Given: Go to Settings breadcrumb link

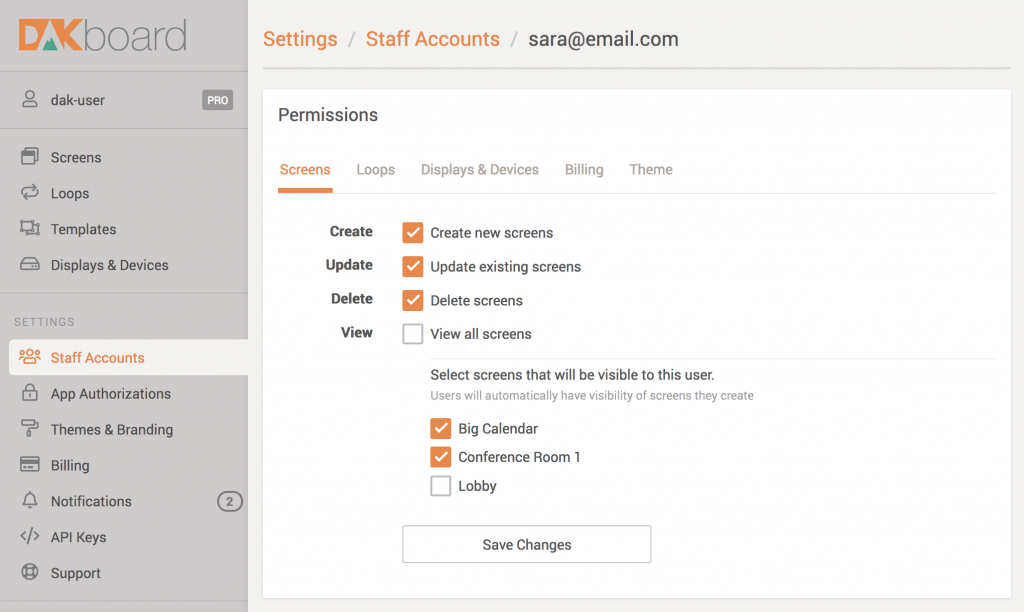Looking at the screenshot, I should [x=300, y=39].
